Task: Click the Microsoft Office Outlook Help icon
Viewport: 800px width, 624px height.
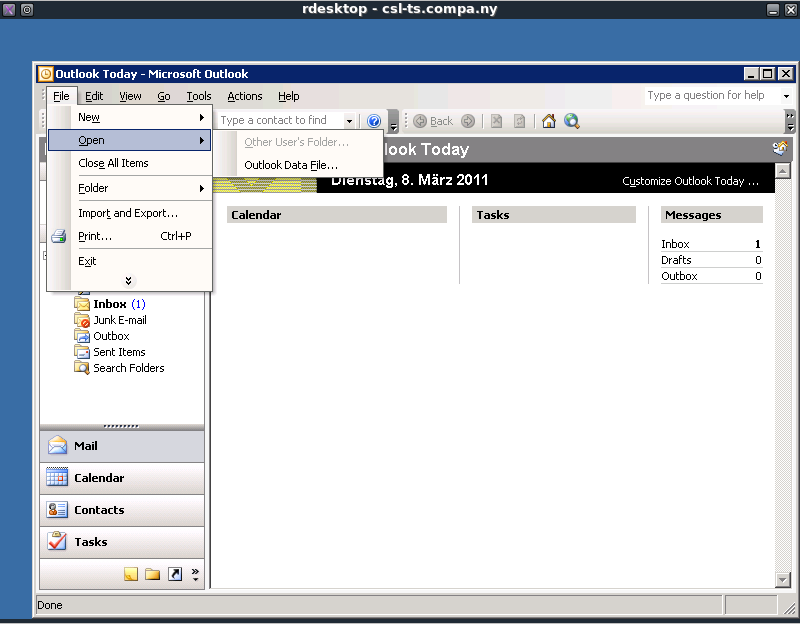Action: tap(374, 121)
